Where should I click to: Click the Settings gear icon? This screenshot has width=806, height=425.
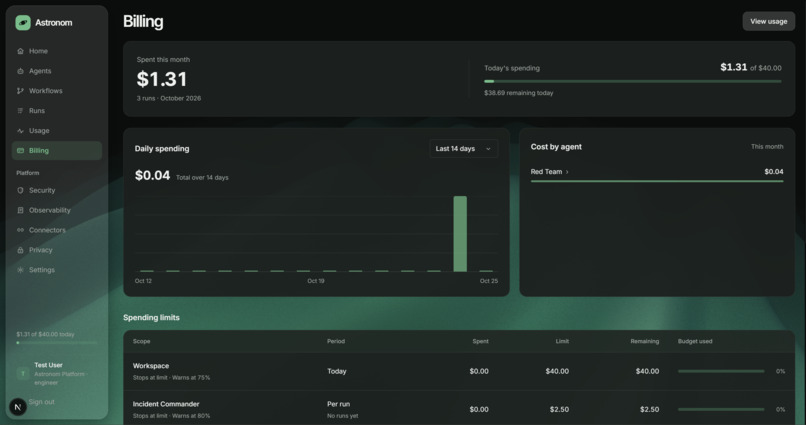pyautogui.click(x=21, y=270)
